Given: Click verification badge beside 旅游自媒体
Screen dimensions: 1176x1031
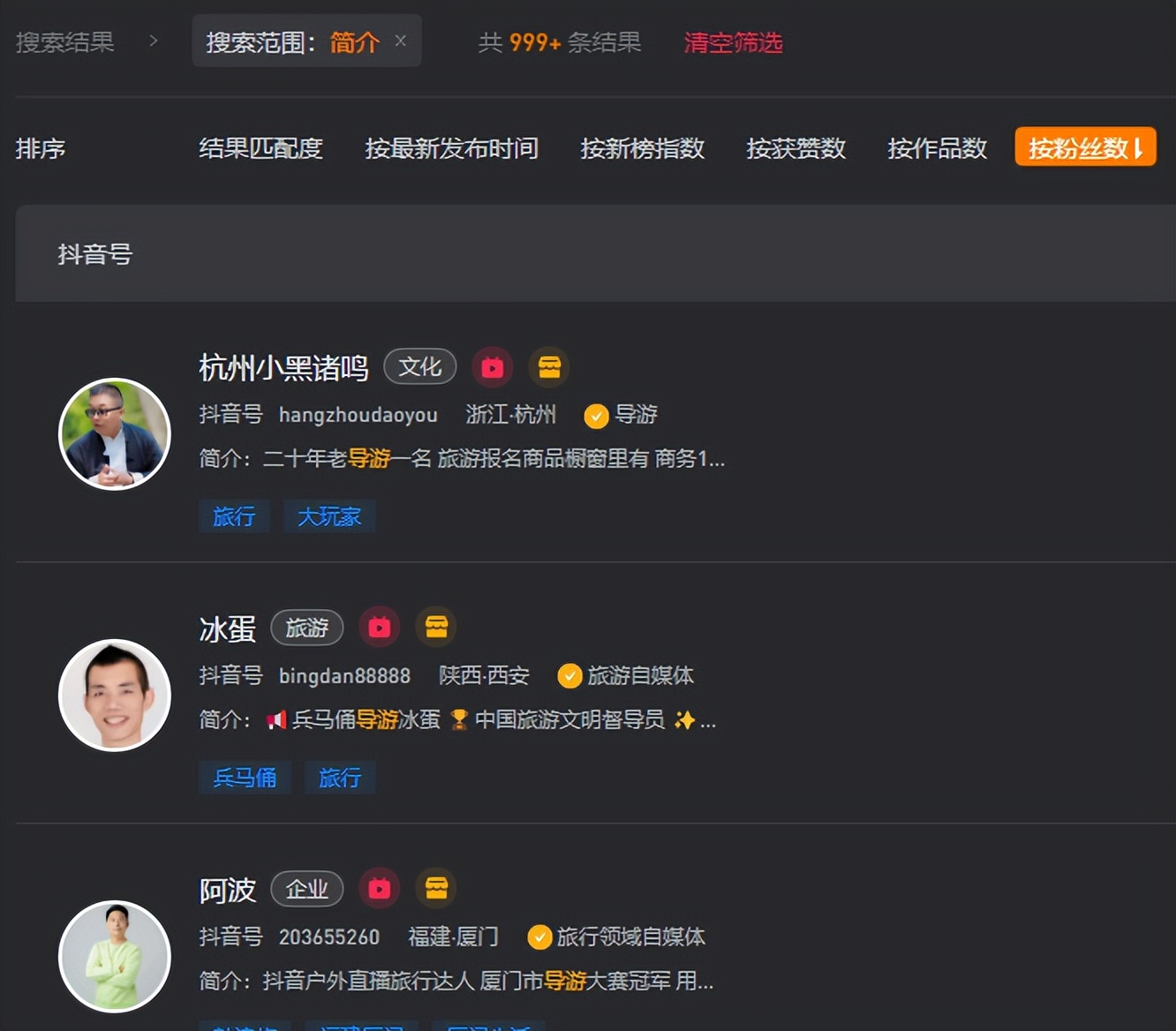Looking at the screenshot, I should (569, 676).
